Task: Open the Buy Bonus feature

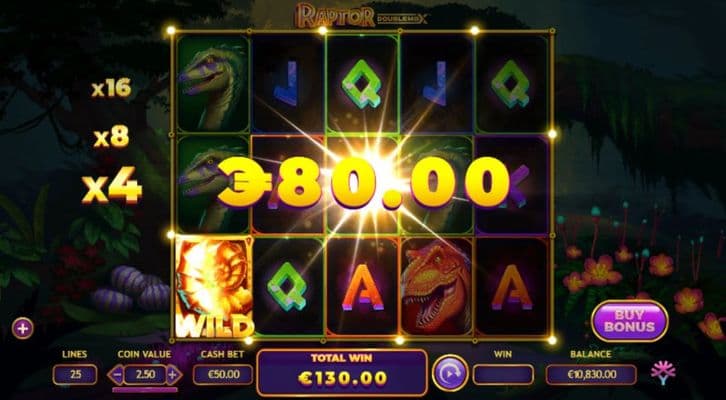Action: coord(629,321)
